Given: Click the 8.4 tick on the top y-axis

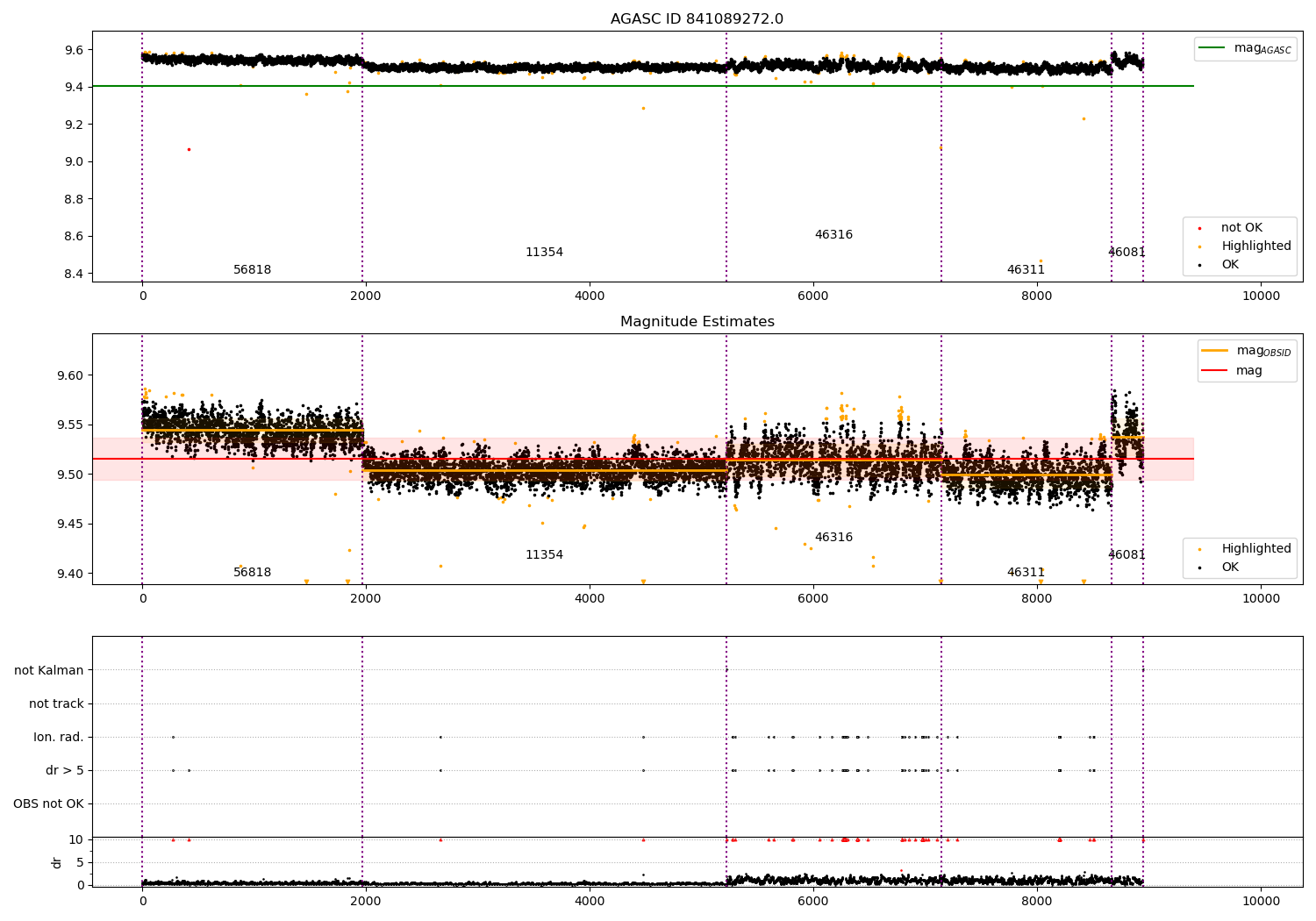Looking at the screenshot, I should pyautogui.click(x=75, y=274).
